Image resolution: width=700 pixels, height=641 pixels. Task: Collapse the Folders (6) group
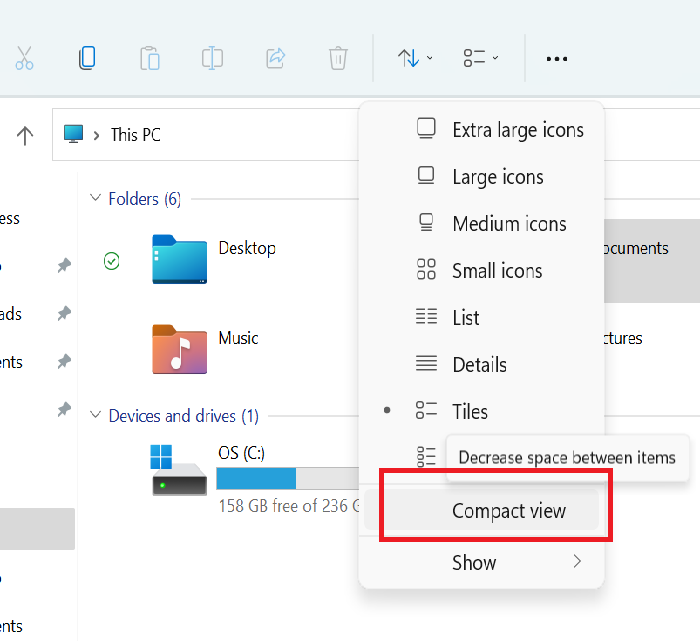click(x=96, y=199)
